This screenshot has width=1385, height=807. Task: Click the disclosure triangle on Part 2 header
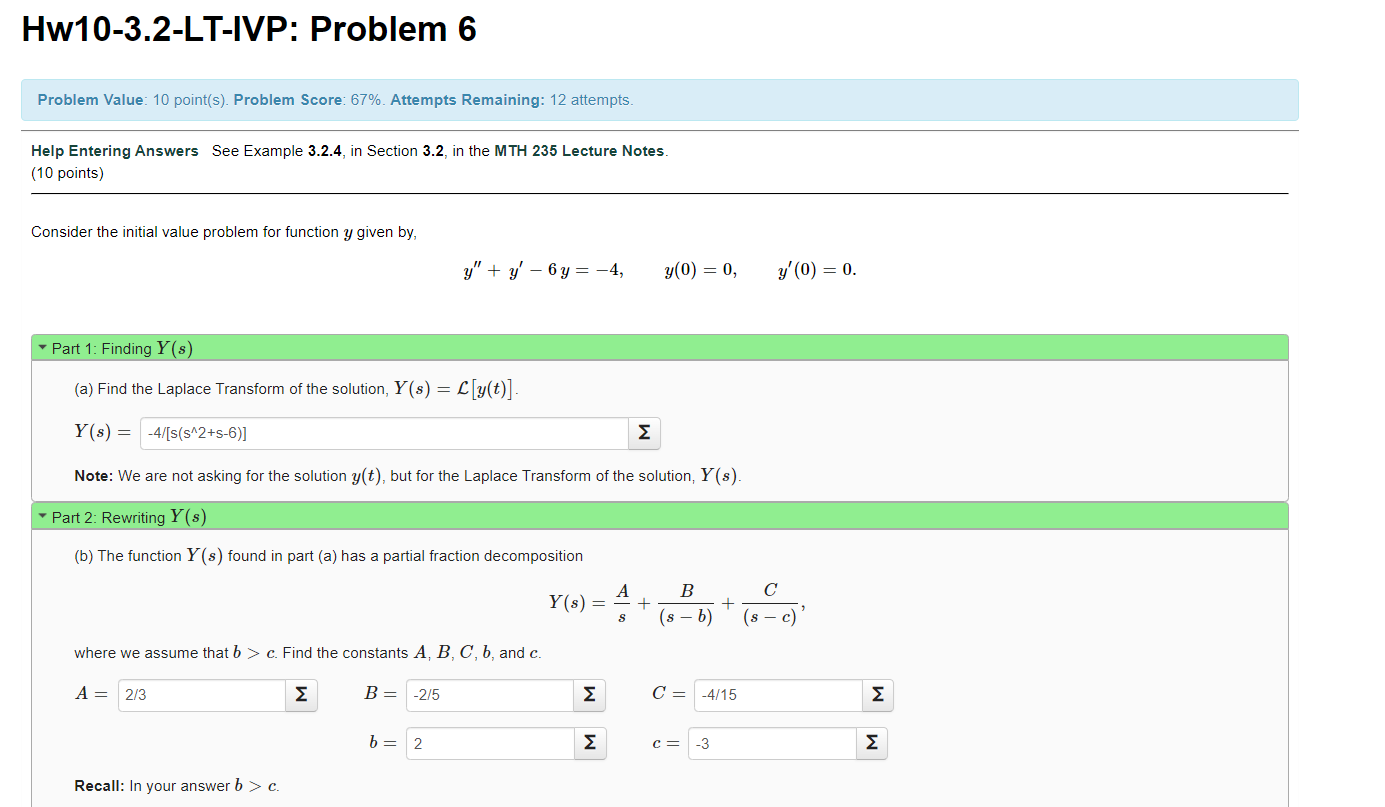click(x=42, y=517)
